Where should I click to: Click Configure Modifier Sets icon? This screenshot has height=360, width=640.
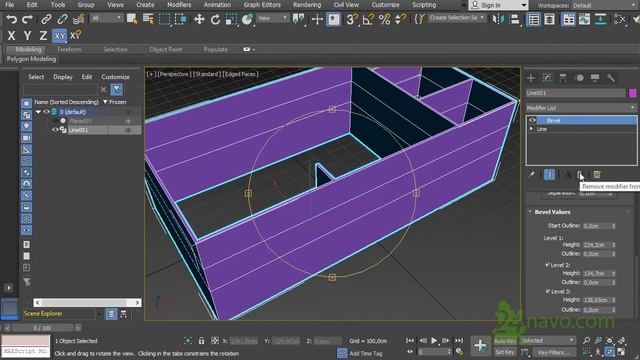pos(597,175)
